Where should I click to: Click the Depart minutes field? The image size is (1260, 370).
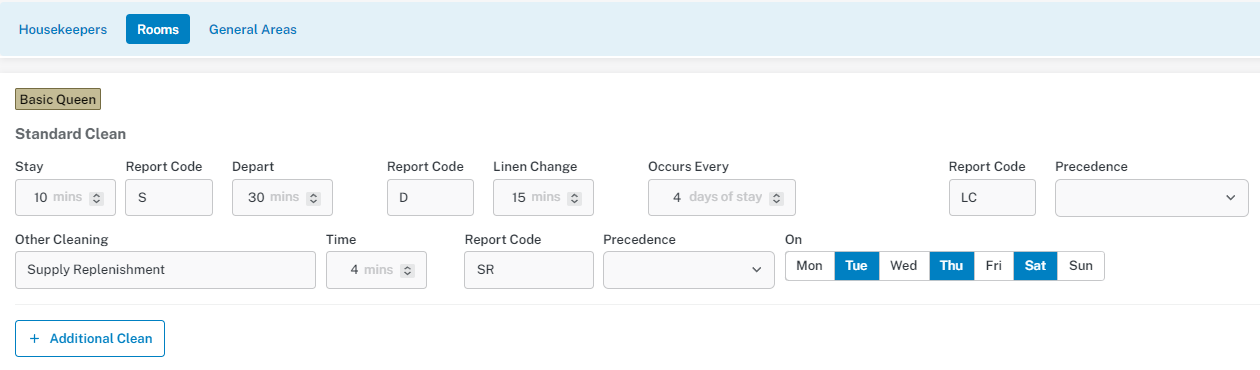282,198
